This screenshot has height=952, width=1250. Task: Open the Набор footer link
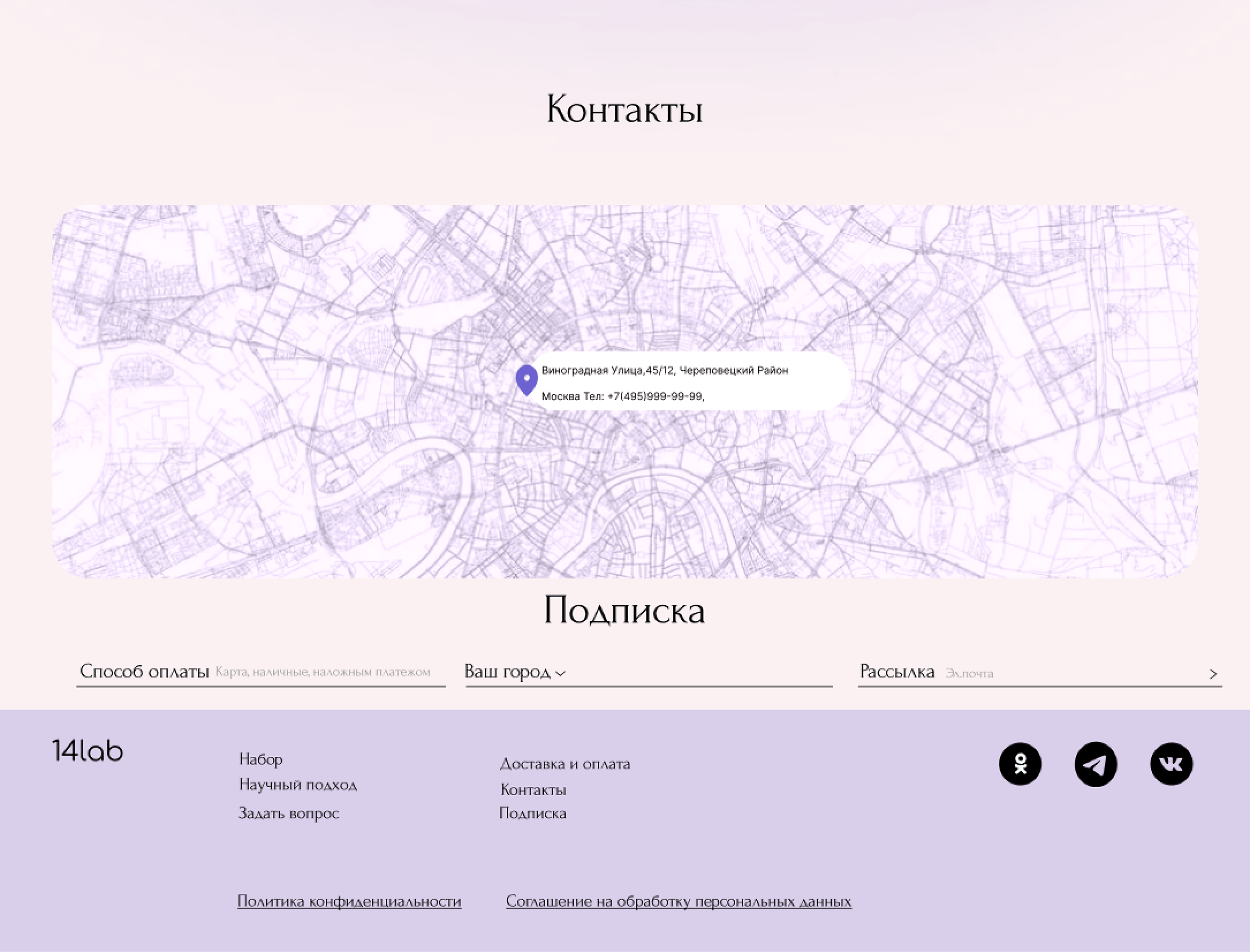[x=261, y=760]
